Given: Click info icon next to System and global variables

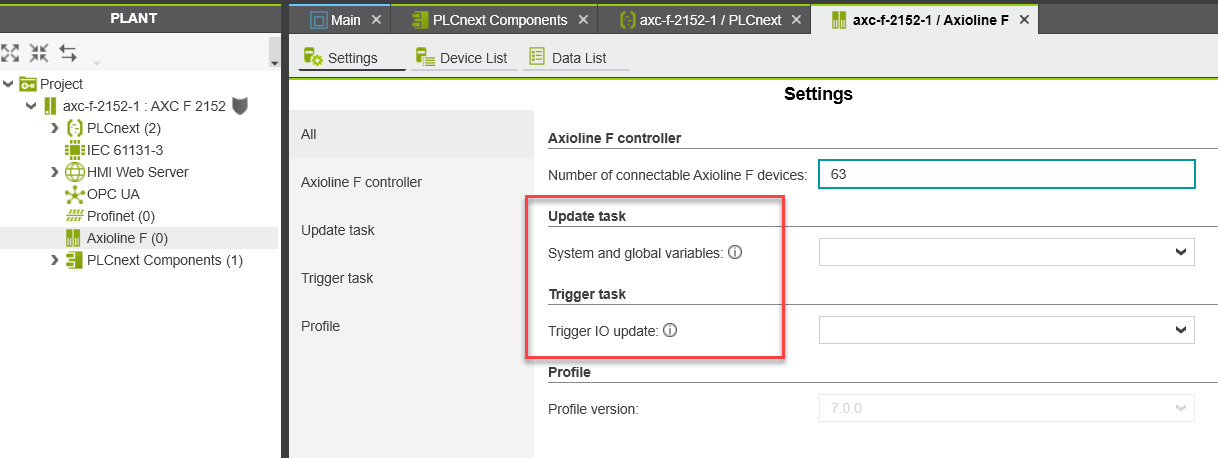Looking at the screenshot, I should (x=735, y=253).
